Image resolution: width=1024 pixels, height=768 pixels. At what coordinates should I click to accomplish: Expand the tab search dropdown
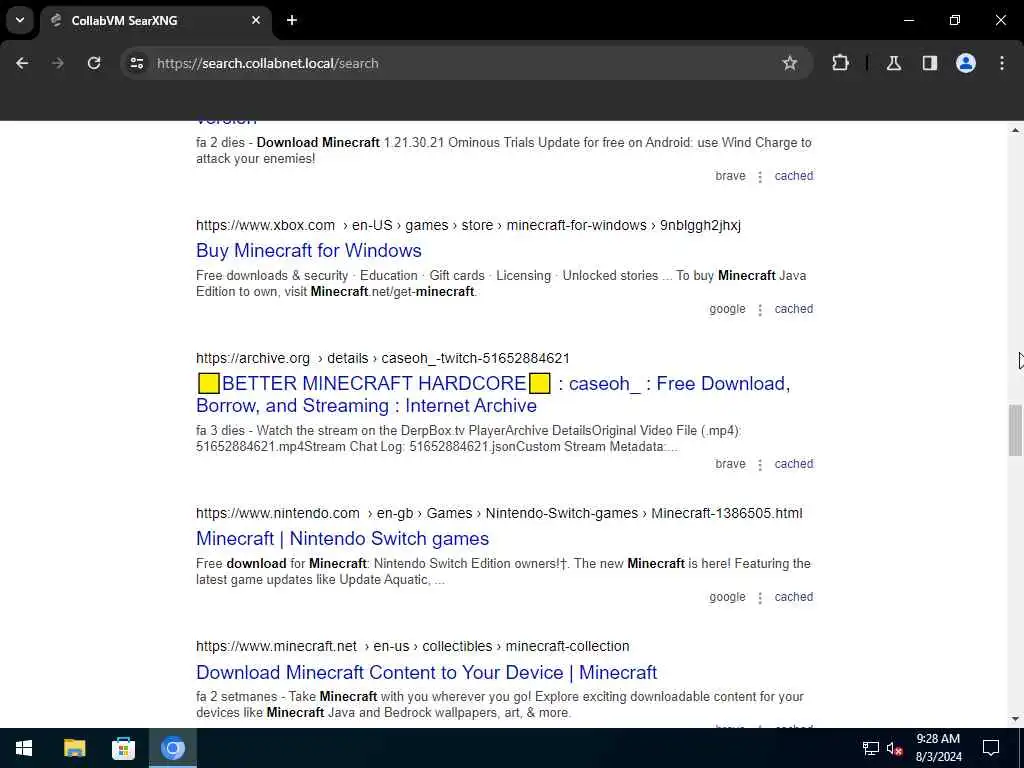click(20, 20)
